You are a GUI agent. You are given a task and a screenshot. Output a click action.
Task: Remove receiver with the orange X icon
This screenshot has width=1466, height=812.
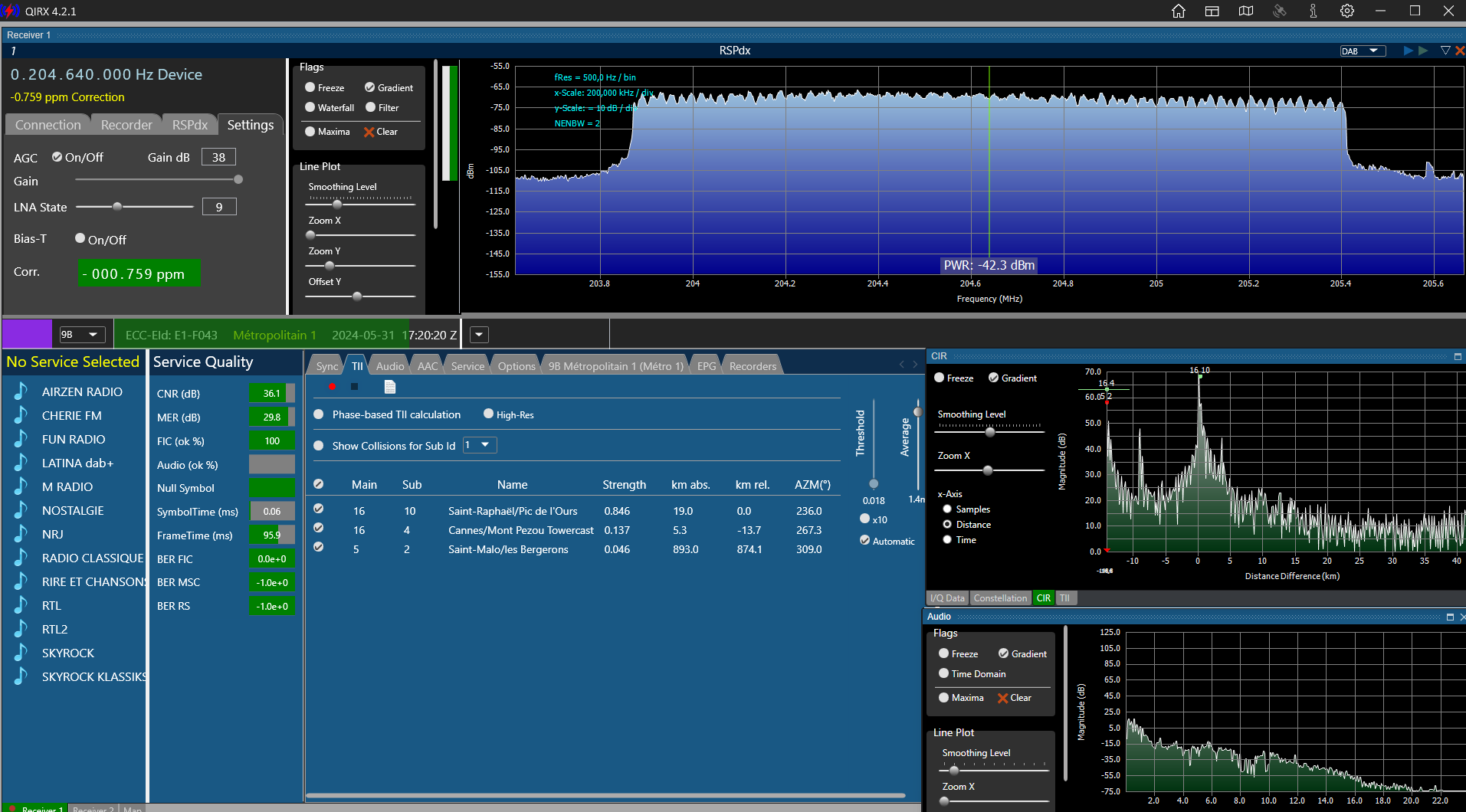[1460, 51]
